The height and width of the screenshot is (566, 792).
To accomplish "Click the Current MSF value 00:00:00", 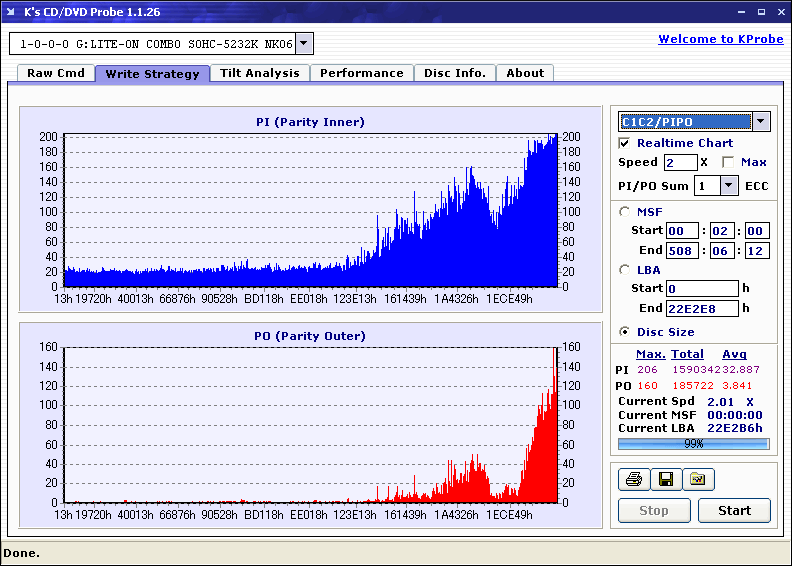I will tap(734, 415).
